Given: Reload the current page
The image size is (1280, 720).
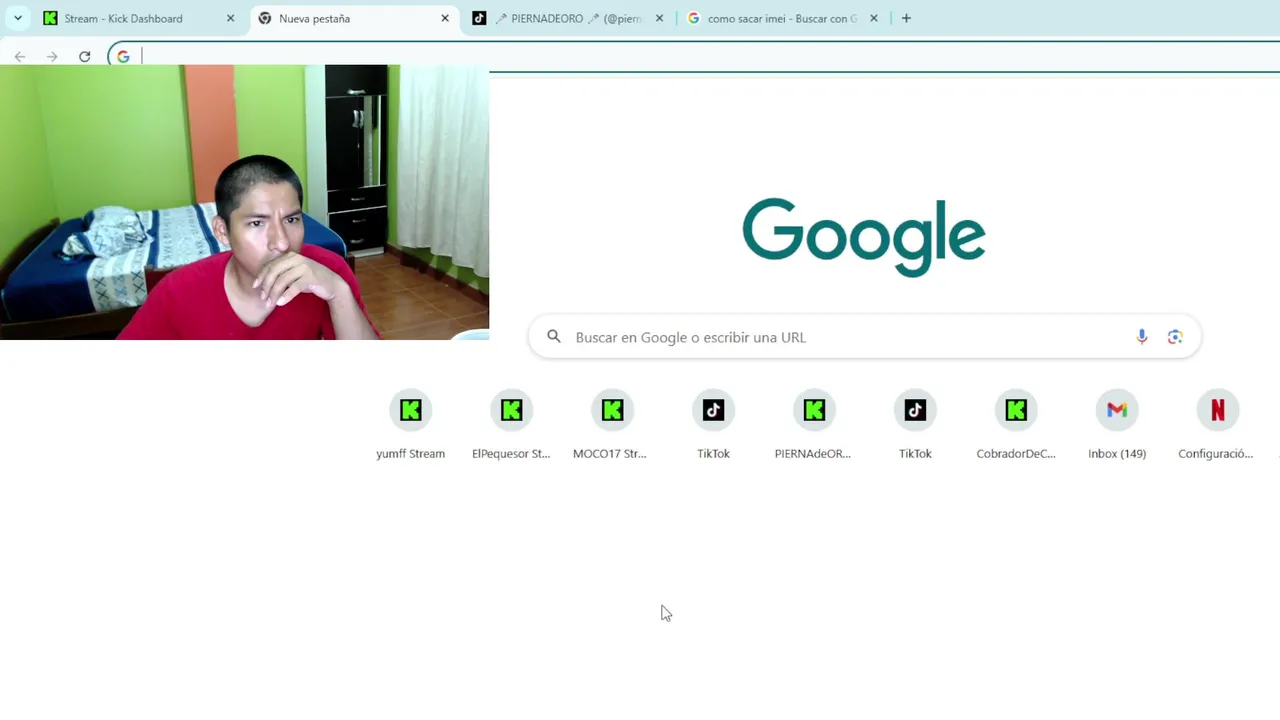Looking at the screenshot, I should pyautogui.click(x=85, y=57).
